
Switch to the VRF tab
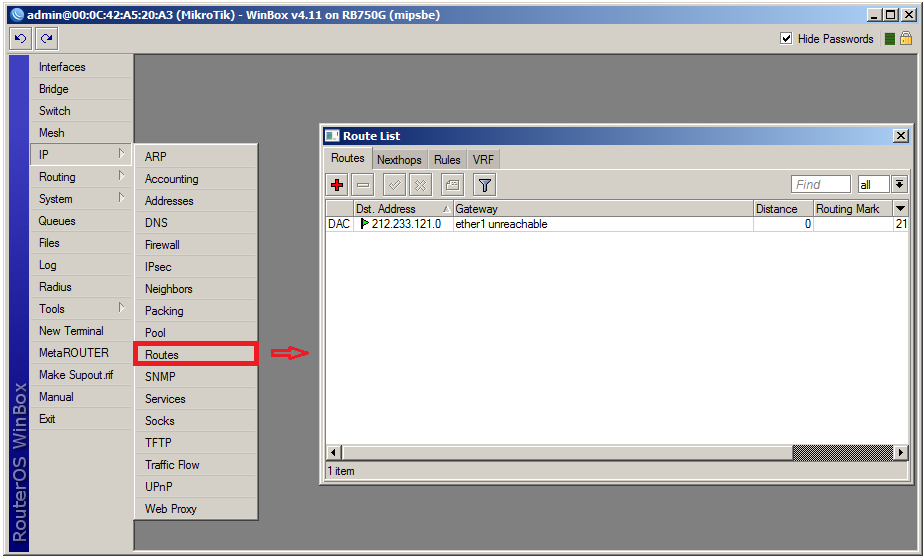click(x=483, y=160)
